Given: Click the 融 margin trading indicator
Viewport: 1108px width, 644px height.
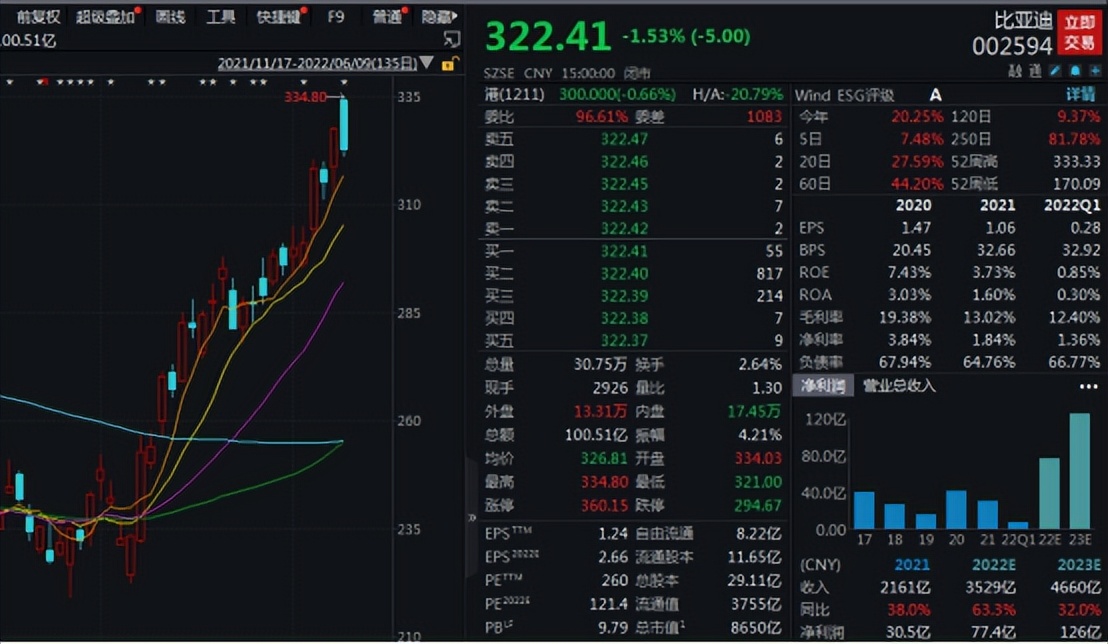Looking at the screenshot, I should click(1016, 71).
